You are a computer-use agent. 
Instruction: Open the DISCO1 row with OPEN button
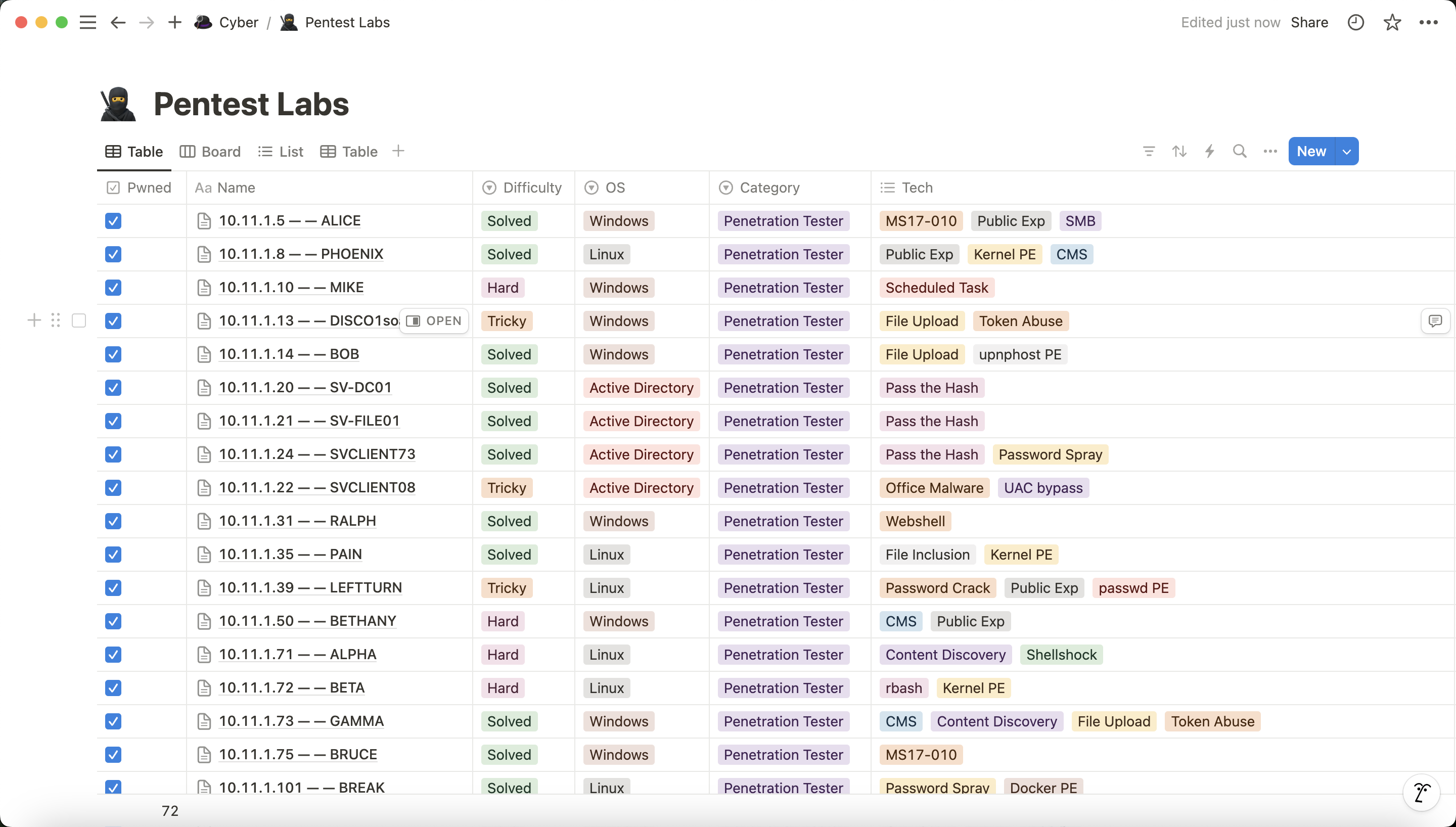pyautogui.click(x=434, y=321)
